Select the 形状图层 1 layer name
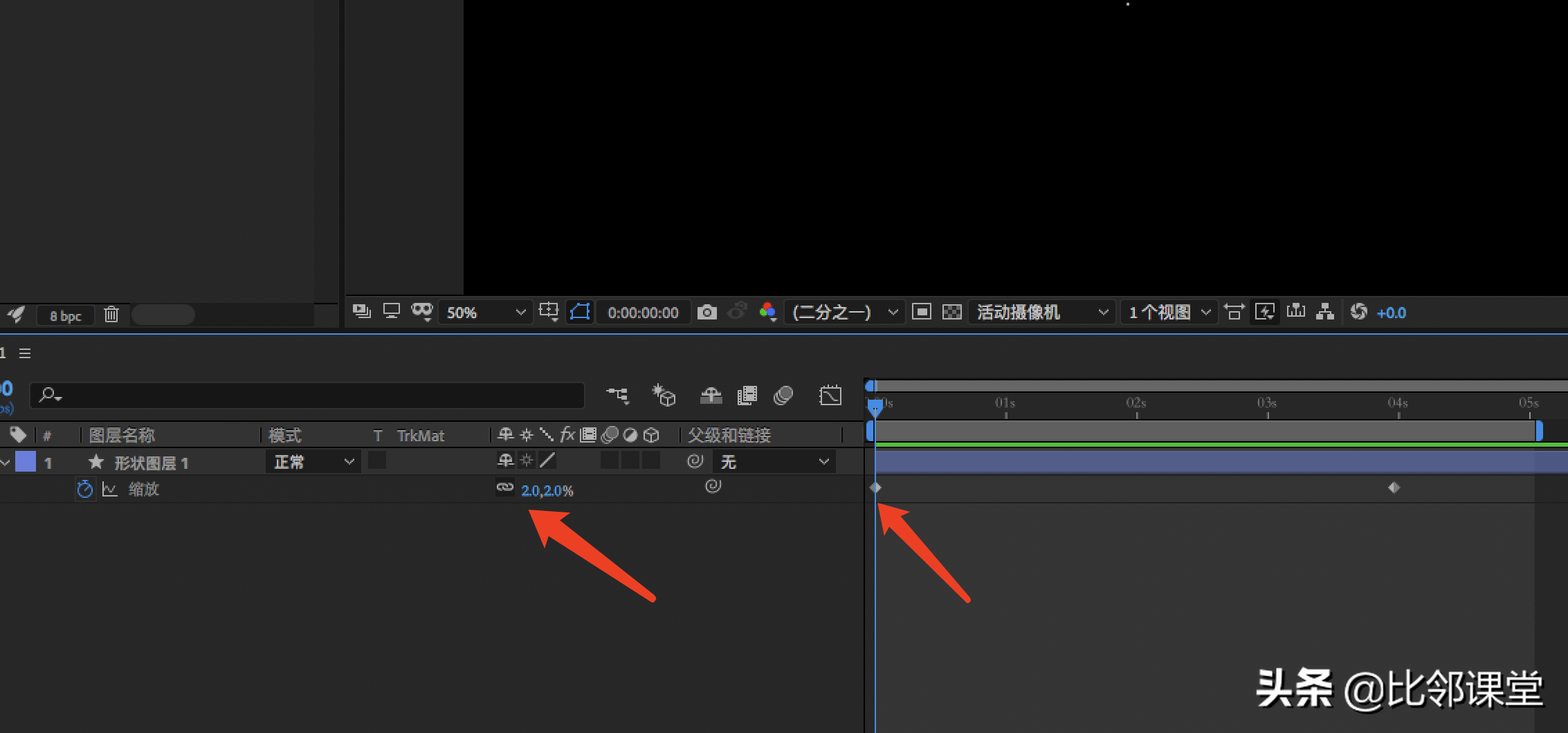Screen dimensions: 1568x733 151,463
